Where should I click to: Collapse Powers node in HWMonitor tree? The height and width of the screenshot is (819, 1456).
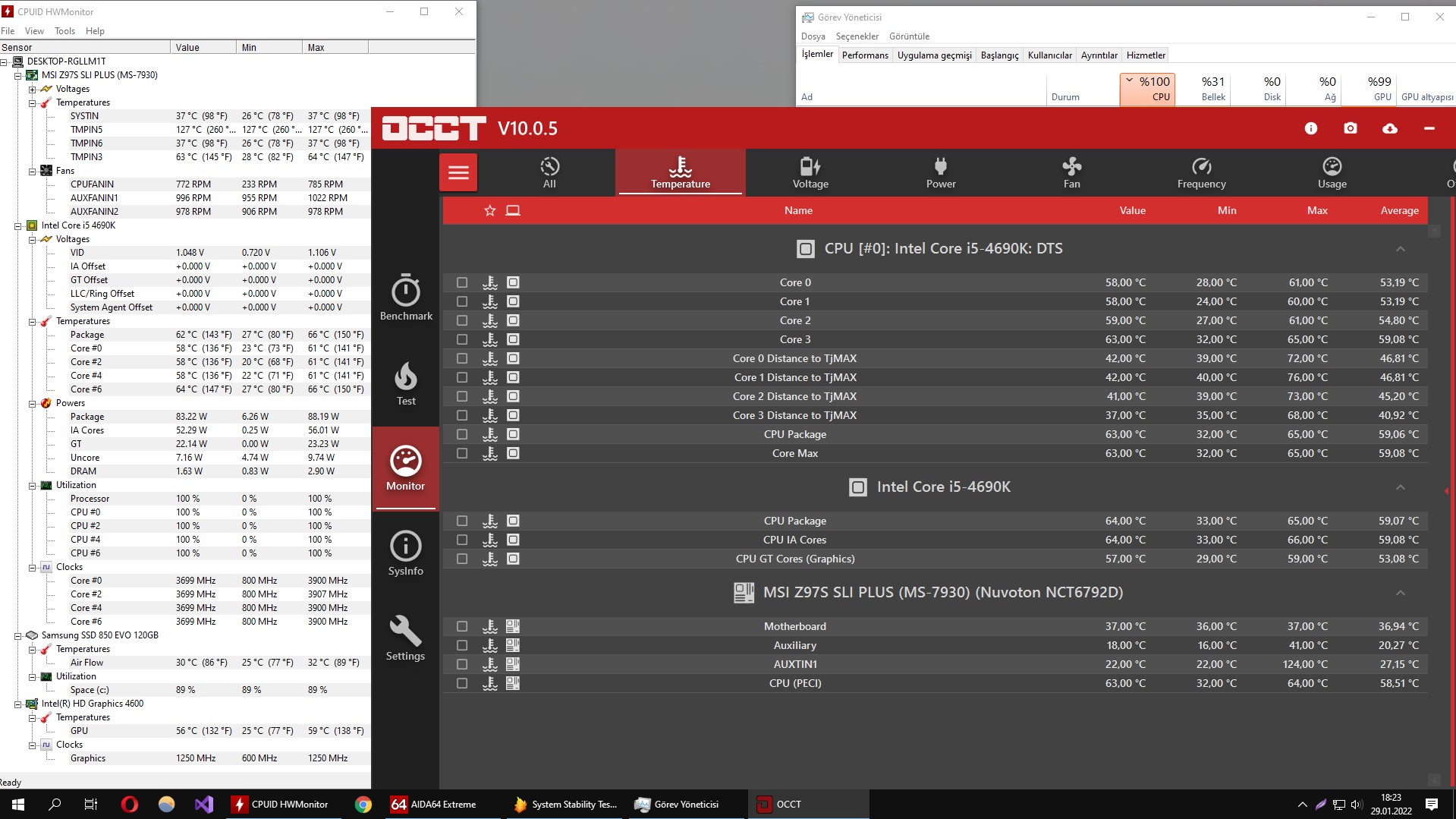(33, 403)
